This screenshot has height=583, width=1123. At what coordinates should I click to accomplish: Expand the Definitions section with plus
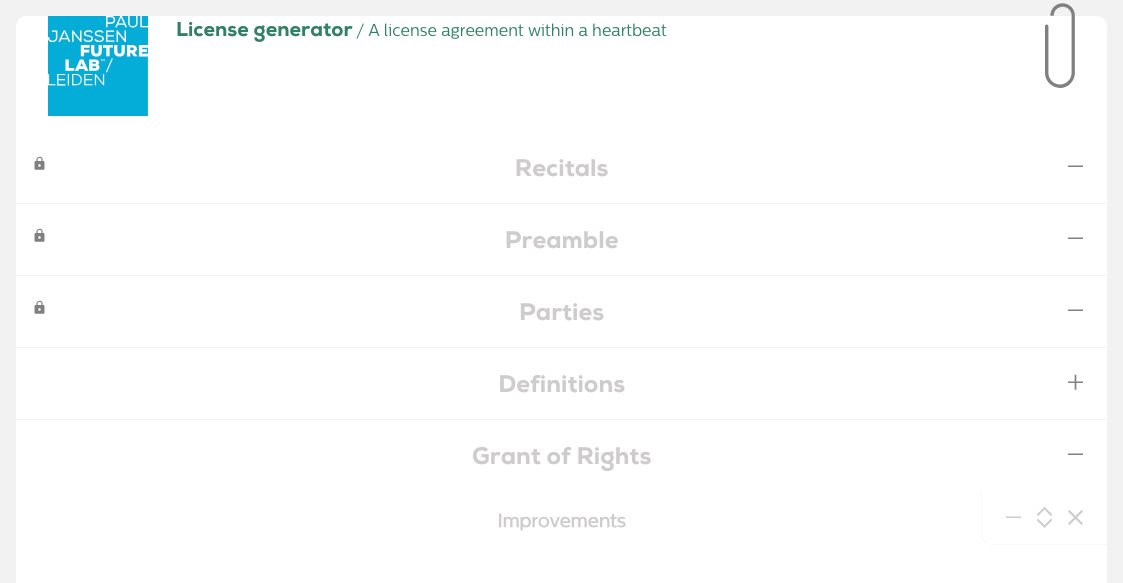[x=1075, y=382]
